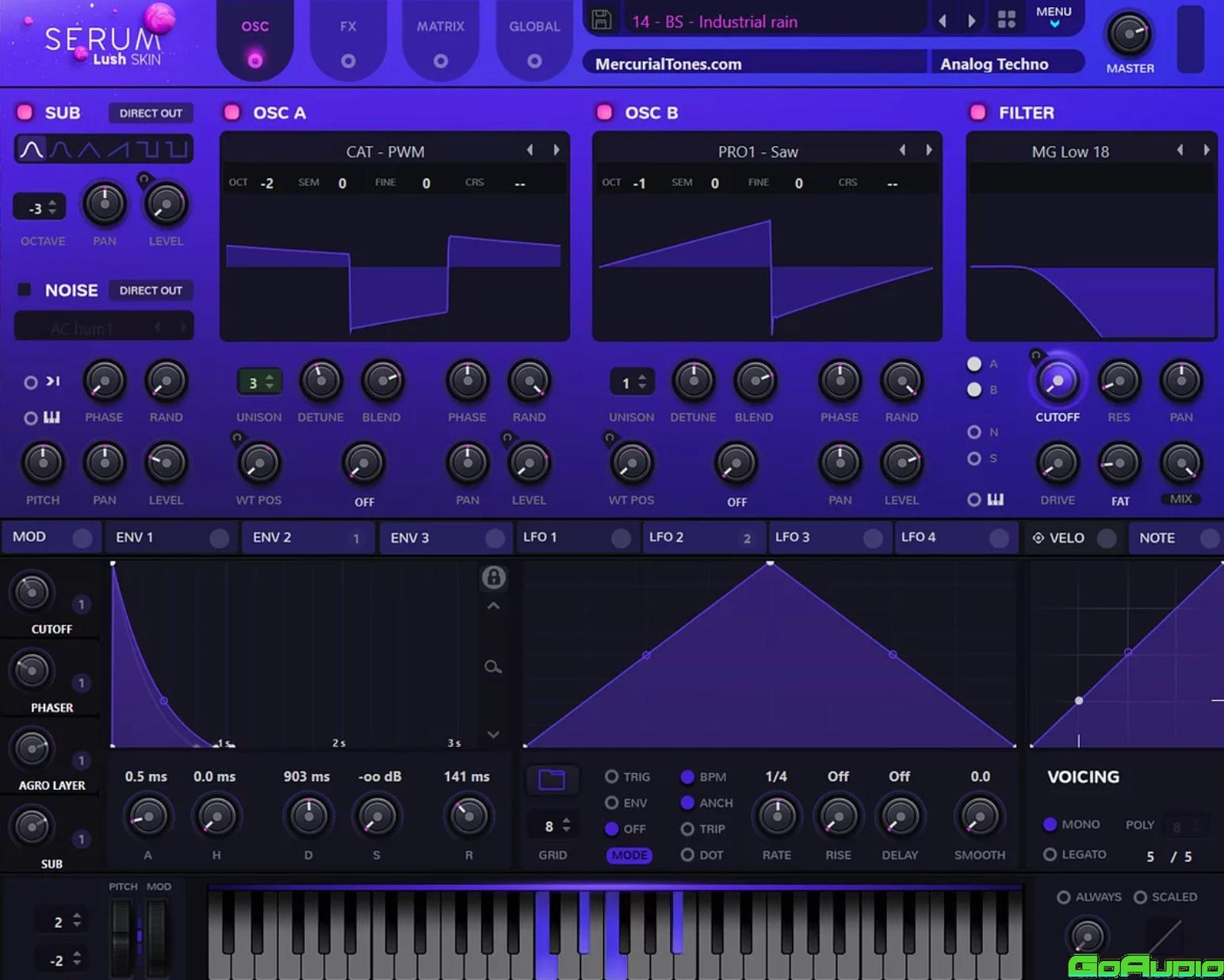This screenshot has width=1224, height=980.
Task: Open the MENU dropdown
Action: pos(1054,16)
